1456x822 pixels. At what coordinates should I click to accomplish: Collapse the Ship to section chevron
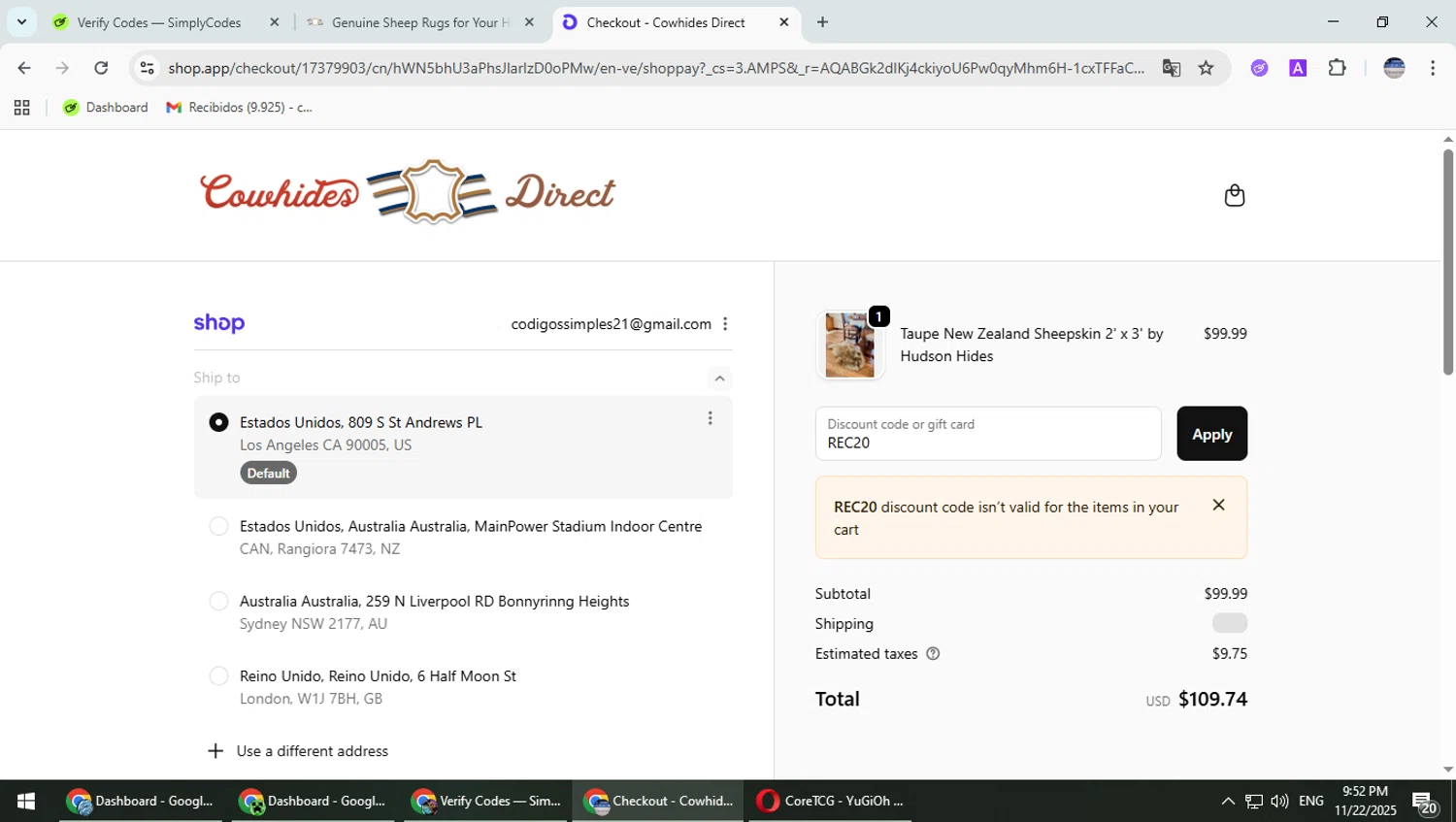(x=719, y=378)
